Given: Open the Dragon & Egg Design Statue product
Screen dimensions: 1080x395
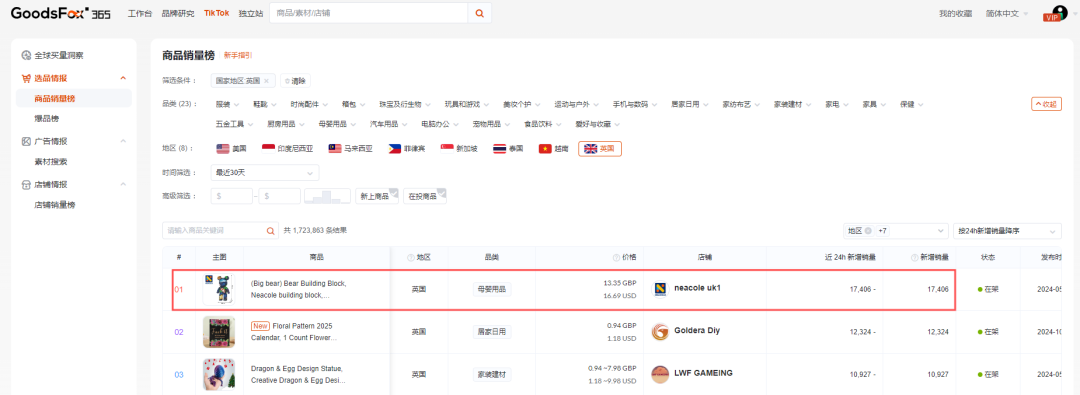Looking at the screenshot, I should click(298, 374).
